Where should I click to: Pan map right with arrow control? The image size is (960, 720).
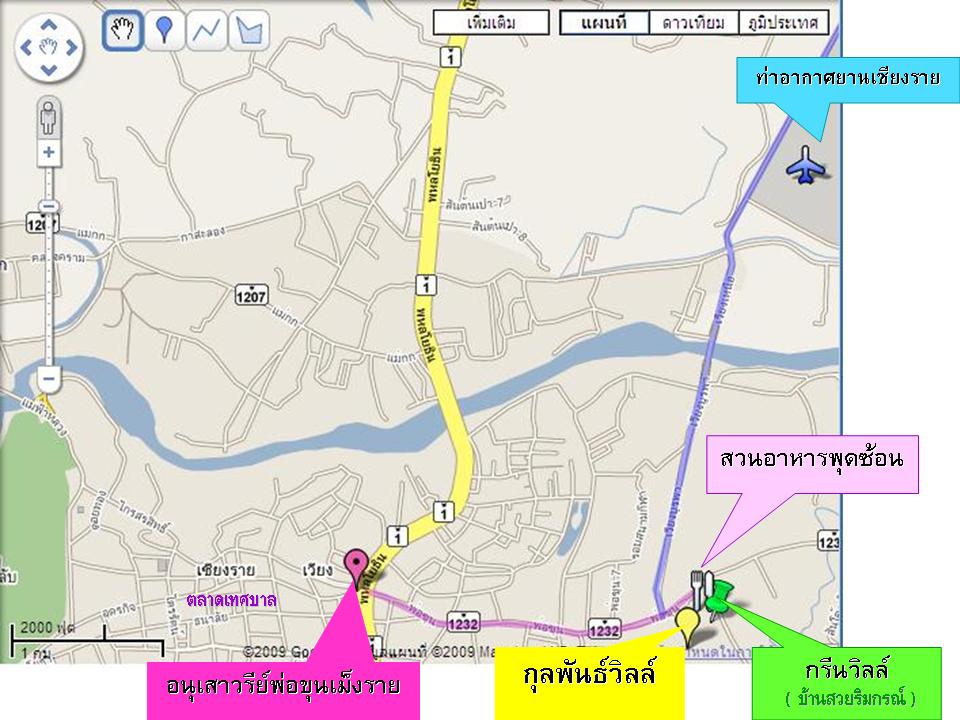click(72, 47)
